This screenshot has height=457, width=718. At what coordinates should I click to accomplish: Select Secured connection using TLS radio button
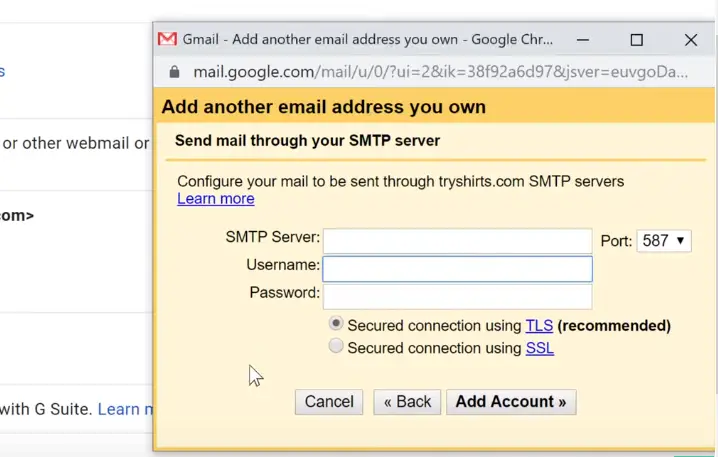pos(336,323)
